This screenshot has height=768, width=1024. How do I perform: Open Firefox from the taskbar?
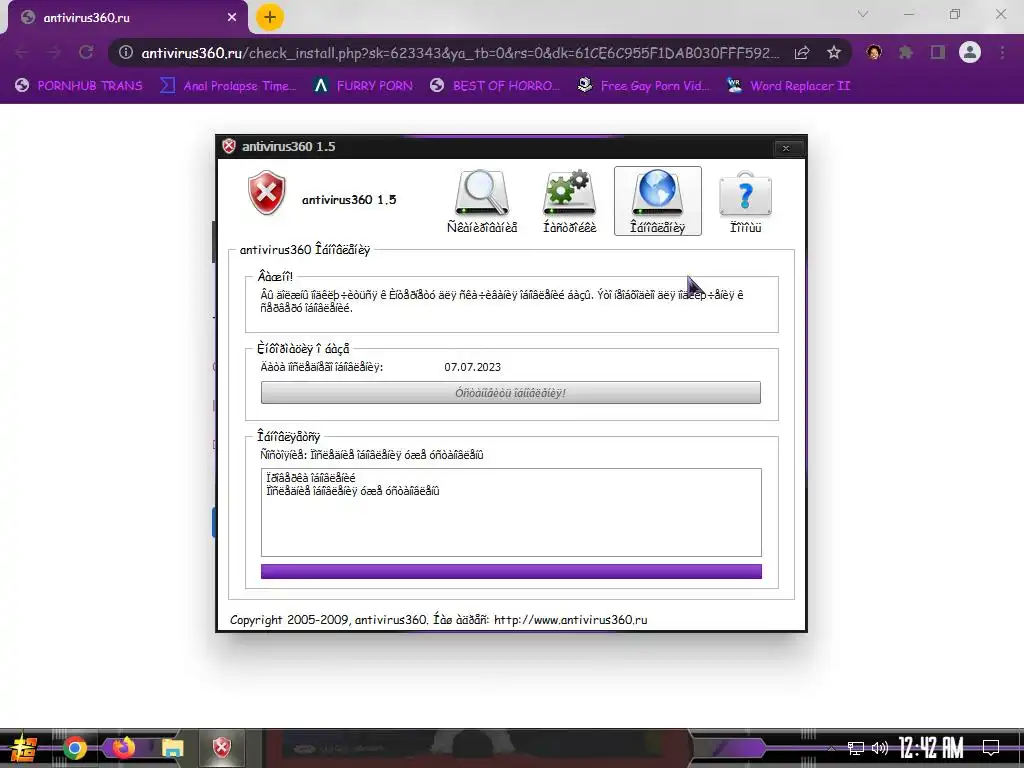point(123,747)
